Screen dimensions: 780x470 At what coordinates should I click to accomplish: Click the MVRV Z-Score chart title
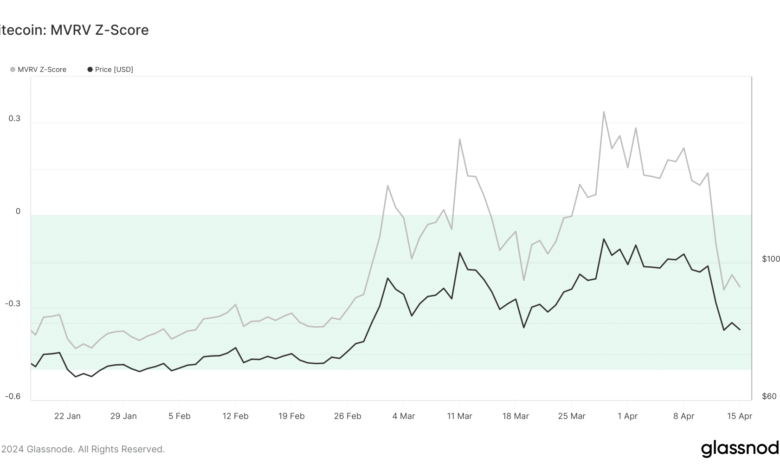[75, 30]
